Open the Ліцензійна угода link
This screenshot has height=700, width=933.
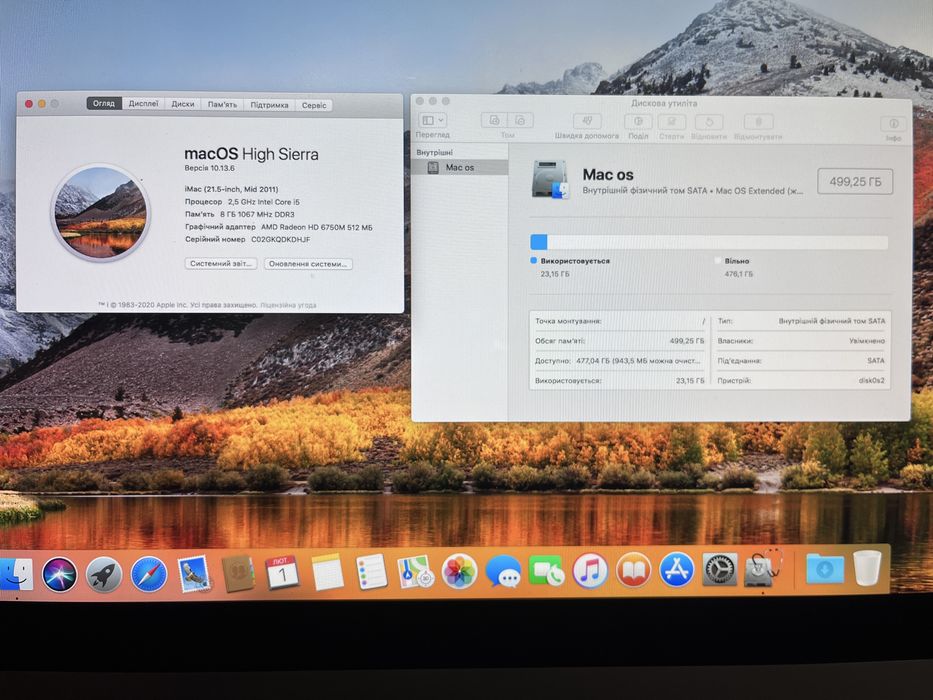(x=288, y=305)
